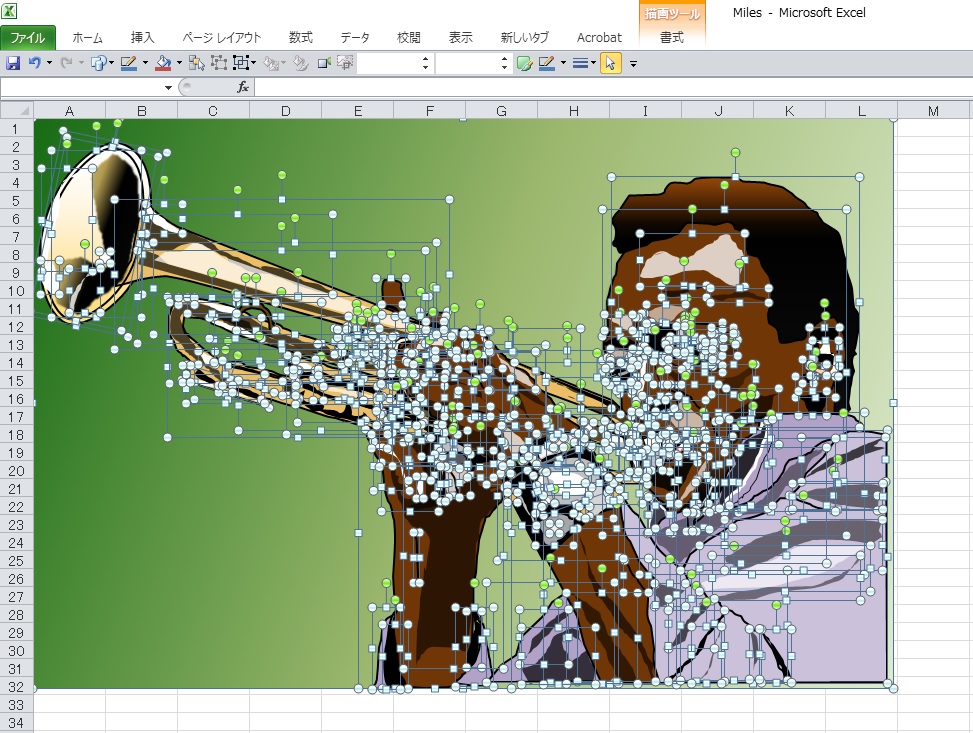
Task: Open the Acrobat tab
Action: tap(599, 38)
